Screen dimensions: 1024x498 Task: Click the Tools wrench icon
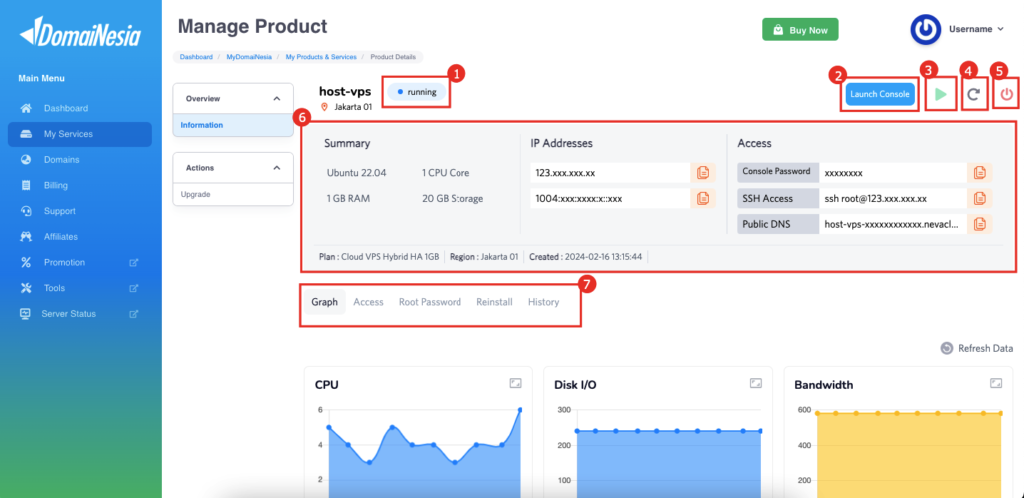coord(26,288)
